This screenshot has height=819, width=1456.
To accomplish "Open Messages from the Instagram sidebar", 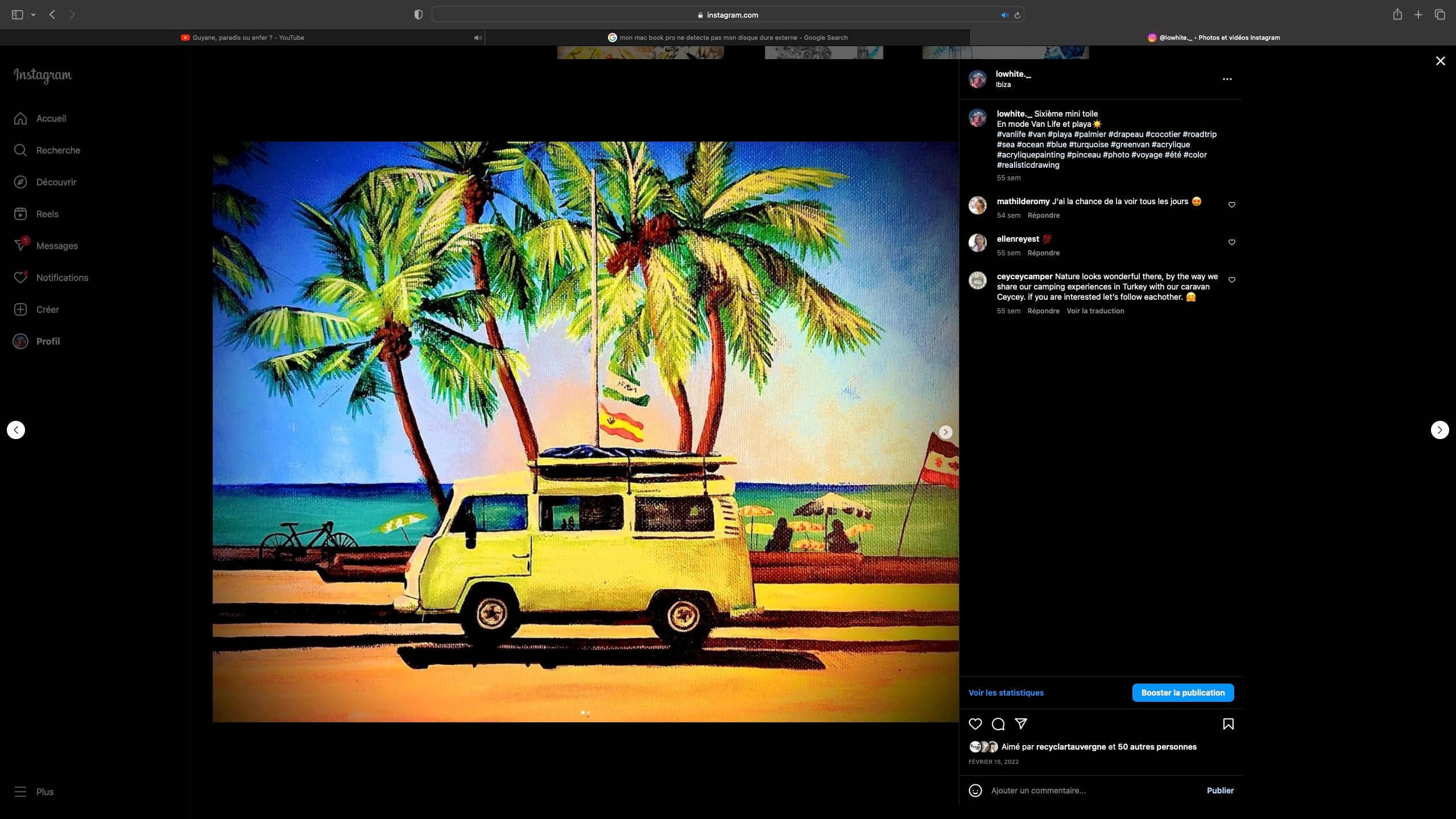I will [57, 245].
